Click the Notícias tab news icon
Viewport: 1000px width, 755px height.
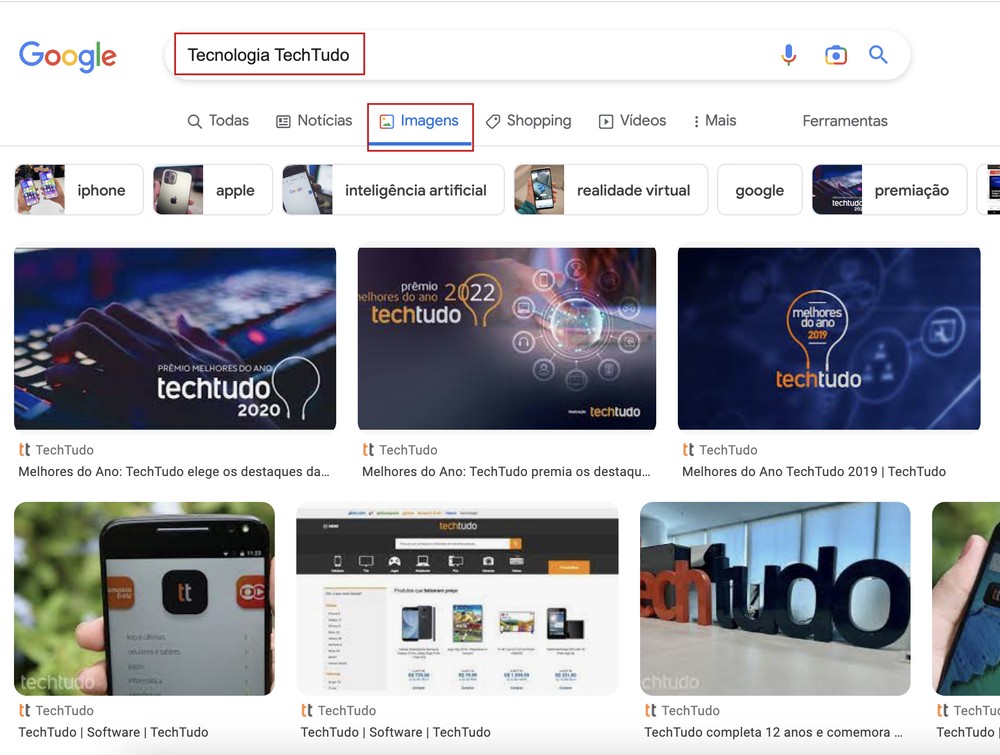284,120
